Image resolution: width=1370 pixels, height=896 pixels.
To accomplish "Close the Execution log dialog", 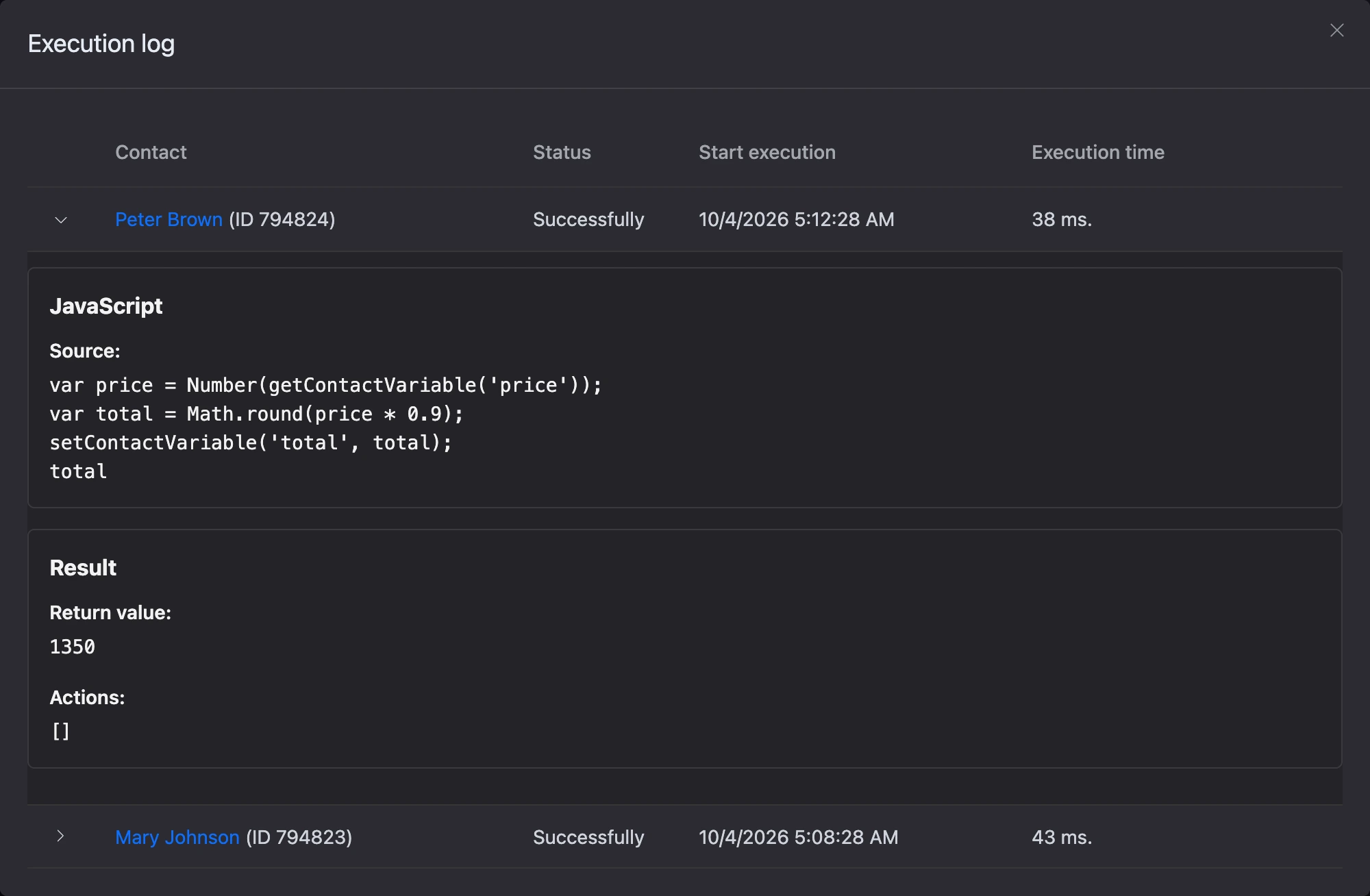I will tap(1336, 30).
